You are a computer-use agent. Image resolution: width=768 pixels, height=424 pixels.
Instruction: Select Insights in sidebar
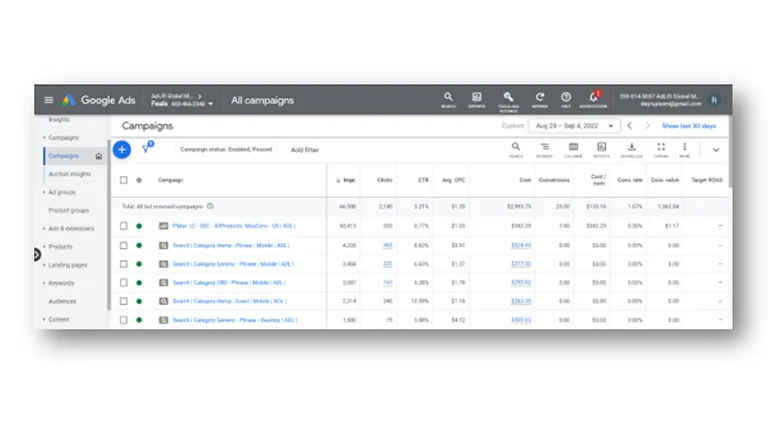(59, 119)
